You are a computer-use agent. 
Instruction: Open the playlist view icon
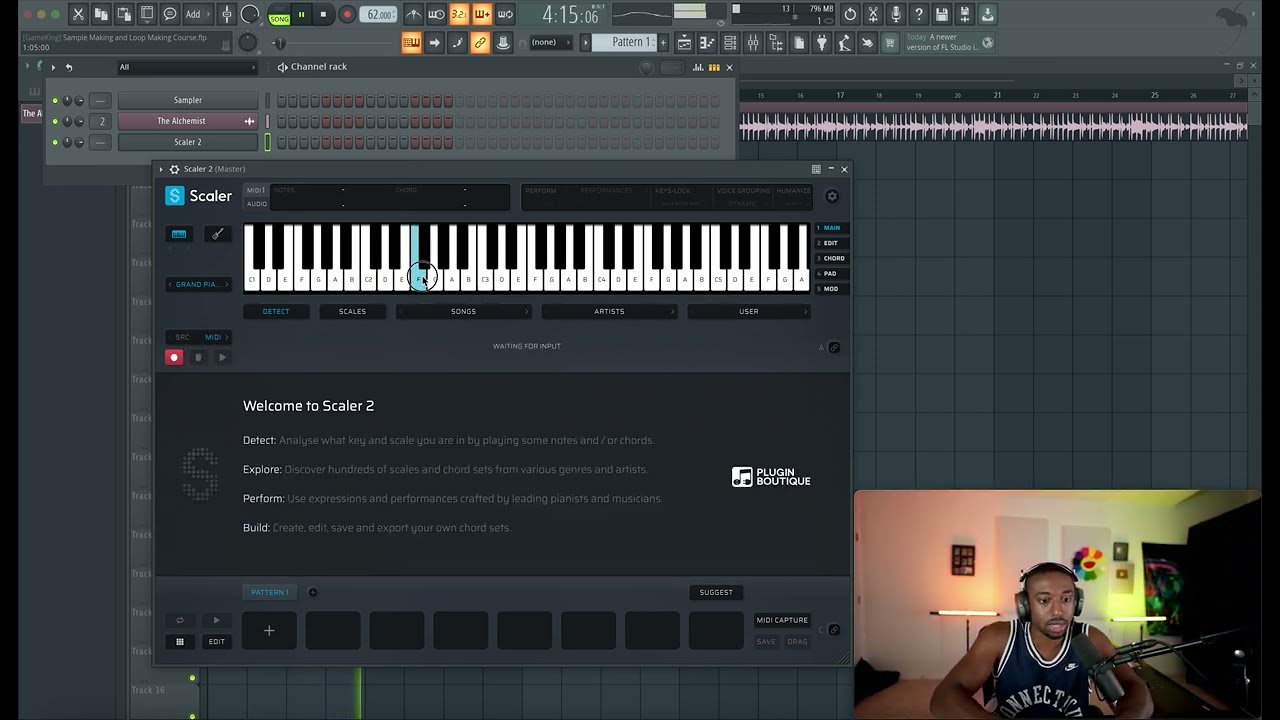[684, 43]
